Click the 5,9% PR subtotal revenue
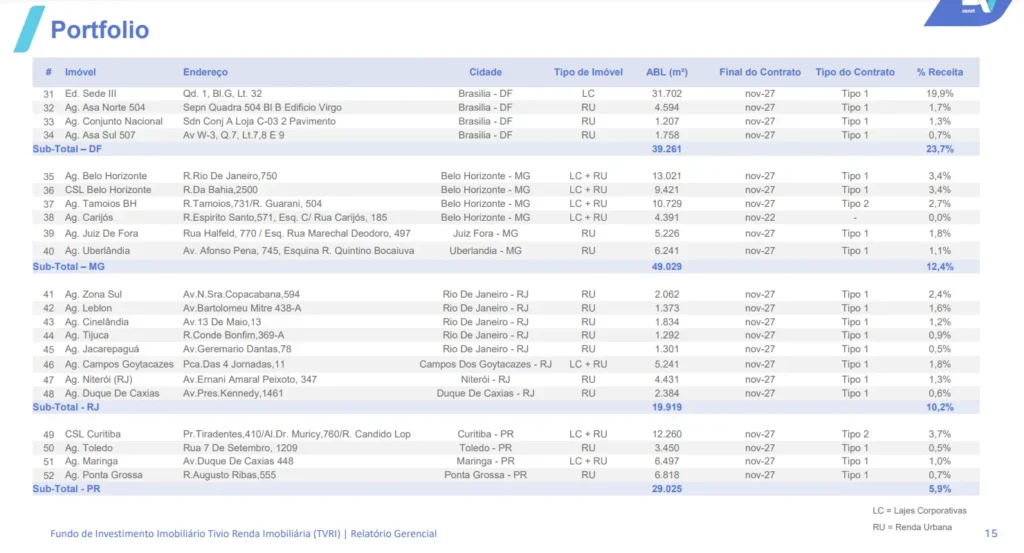This screenshot has width=1024, height=553. pyautogui.click(x=939, y=488)
